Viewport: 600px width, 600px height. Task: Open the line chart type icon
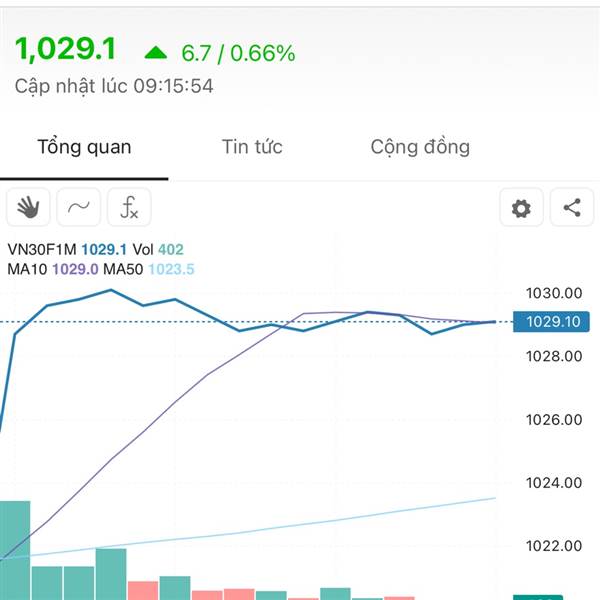[x=79, y=207]
